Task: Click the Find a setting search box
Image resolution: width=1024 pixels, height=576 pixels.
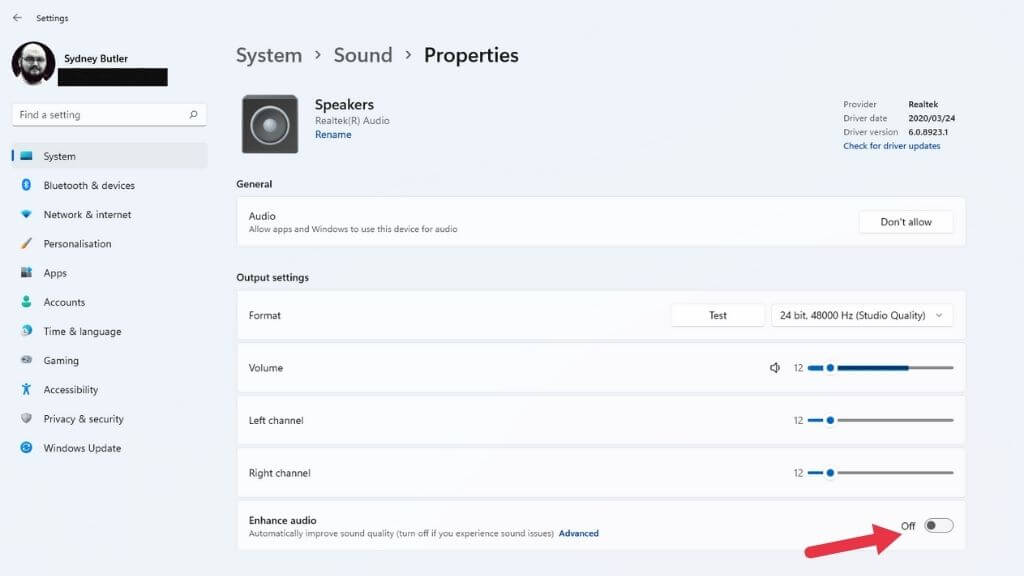Action: coord(100,115)
